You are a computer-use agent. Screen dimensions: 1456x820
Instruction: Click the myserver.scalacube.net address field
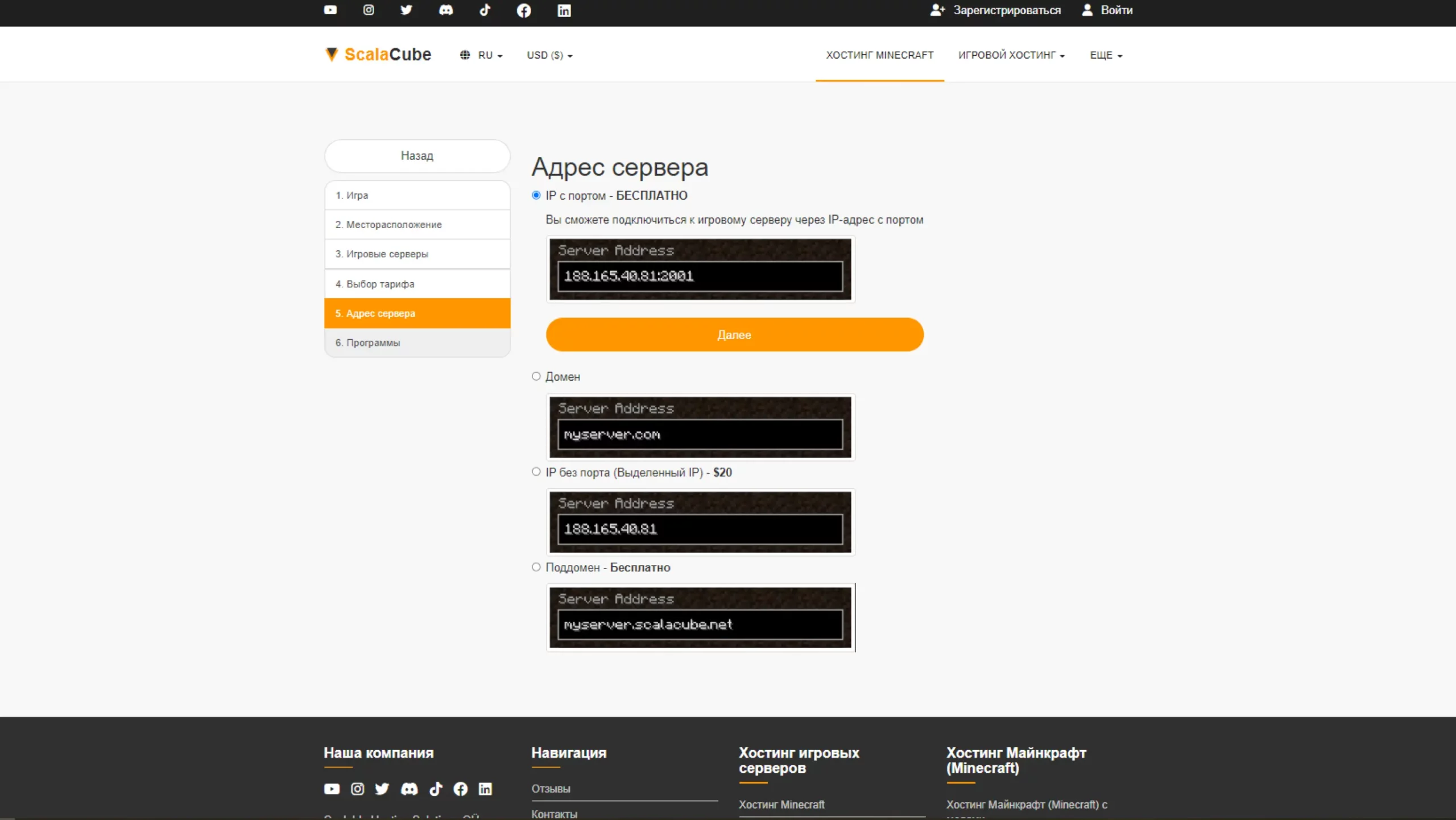pyautogui.click(x=700, y=624)
